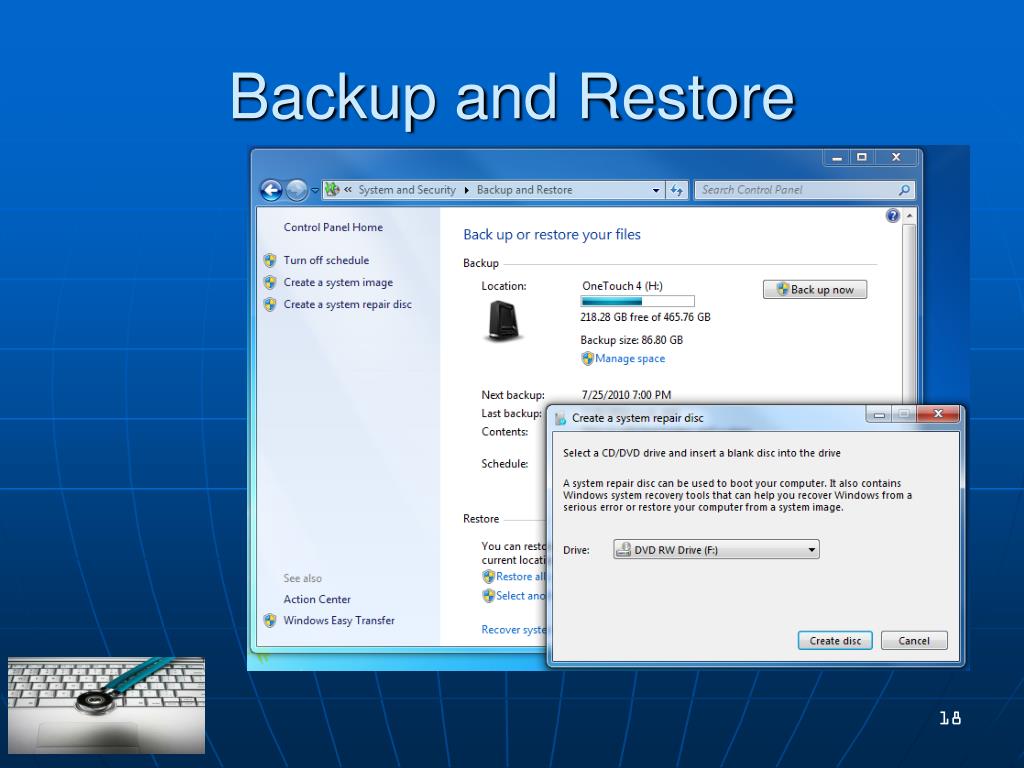The width and height of the screenshot is (1024, 768).
Task: Click the drive free space usage bar
Action: [x=637, y=301]
